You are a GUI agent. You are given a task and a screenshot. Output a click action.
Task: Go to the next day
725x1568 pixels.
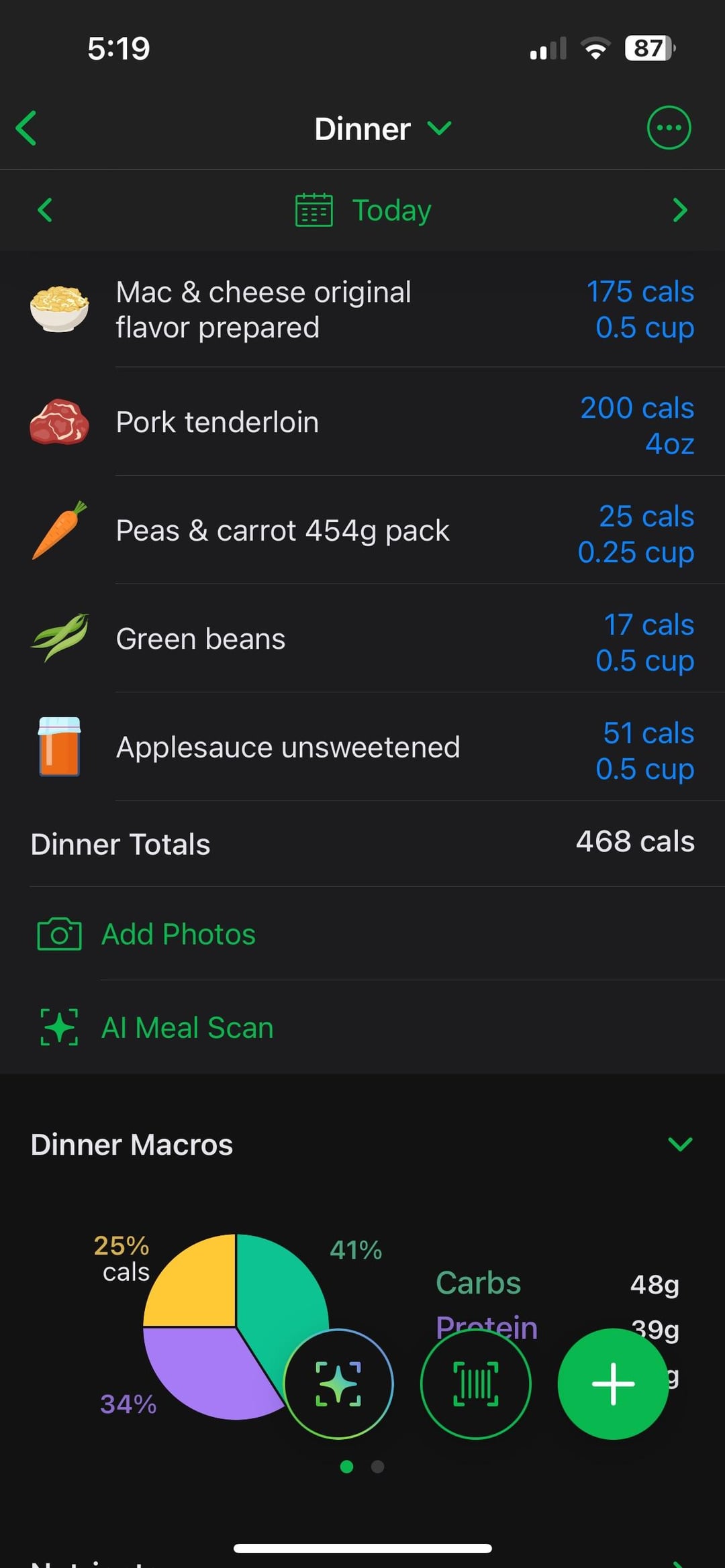679,210
